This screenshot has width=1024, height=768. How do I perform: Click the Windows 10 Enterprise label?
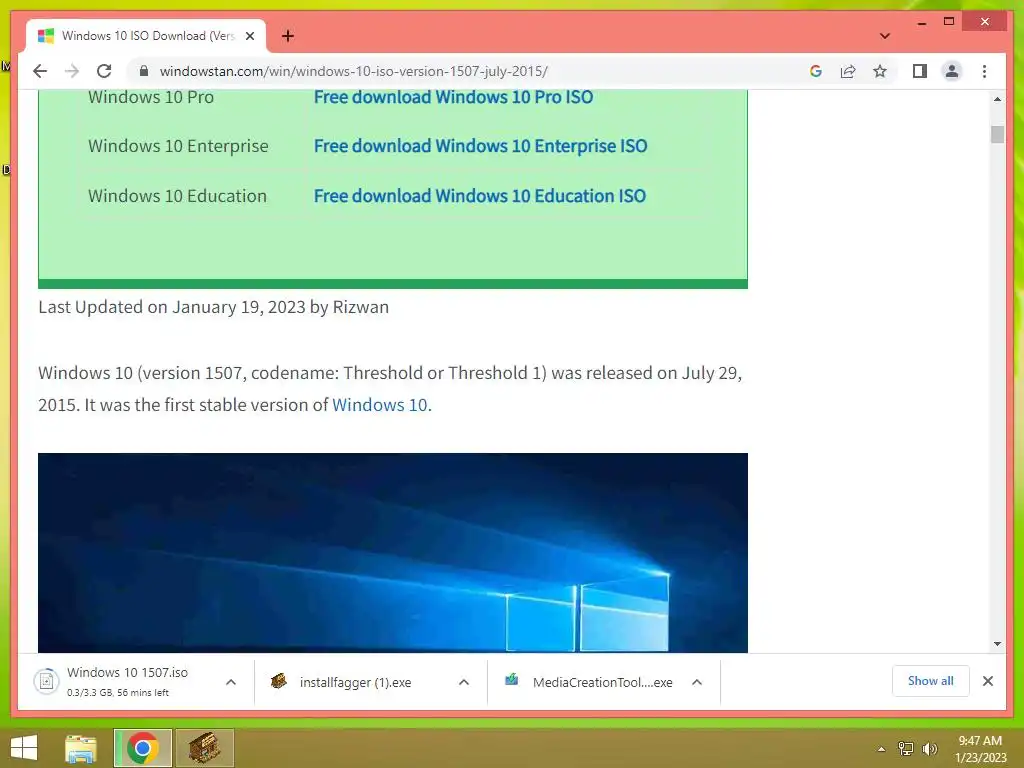[x=178, y=146]
